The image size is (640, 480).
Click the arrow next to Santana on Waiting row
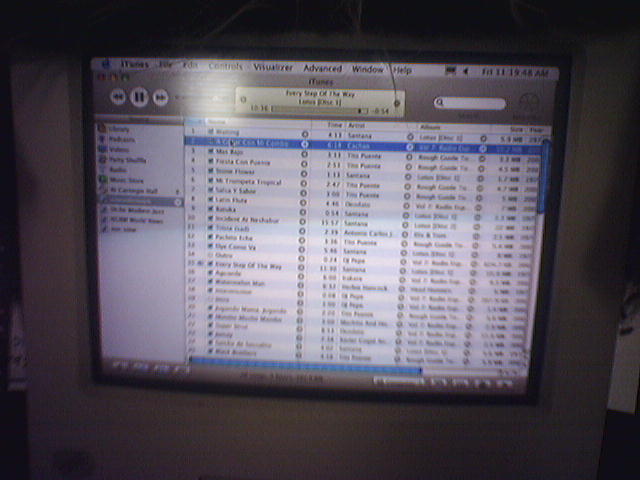(409, 133)
